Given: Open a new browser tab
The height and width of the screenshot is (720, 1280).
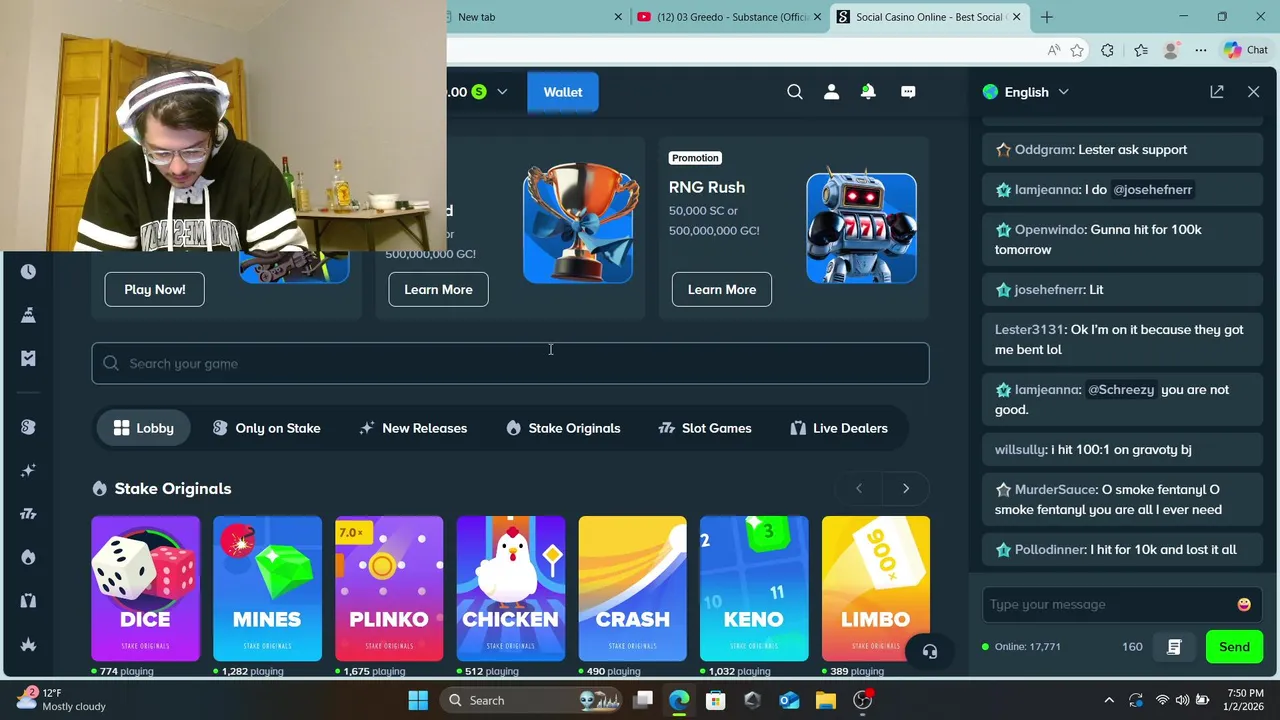Looking at the screenshot, I should pos(1047,17).
